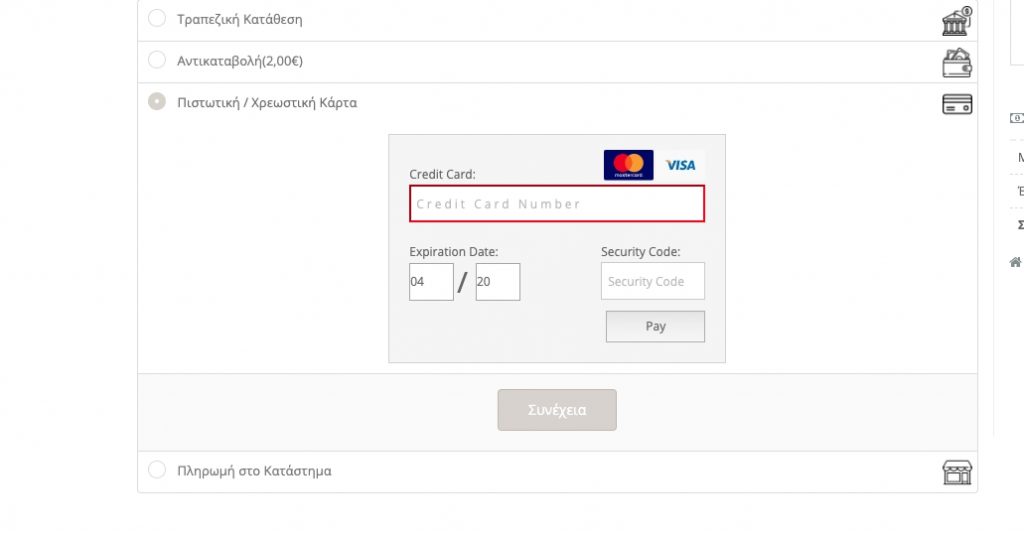Click the wallet cash-on-delivery icon
1024x533 pixels.
click(957, 63)
